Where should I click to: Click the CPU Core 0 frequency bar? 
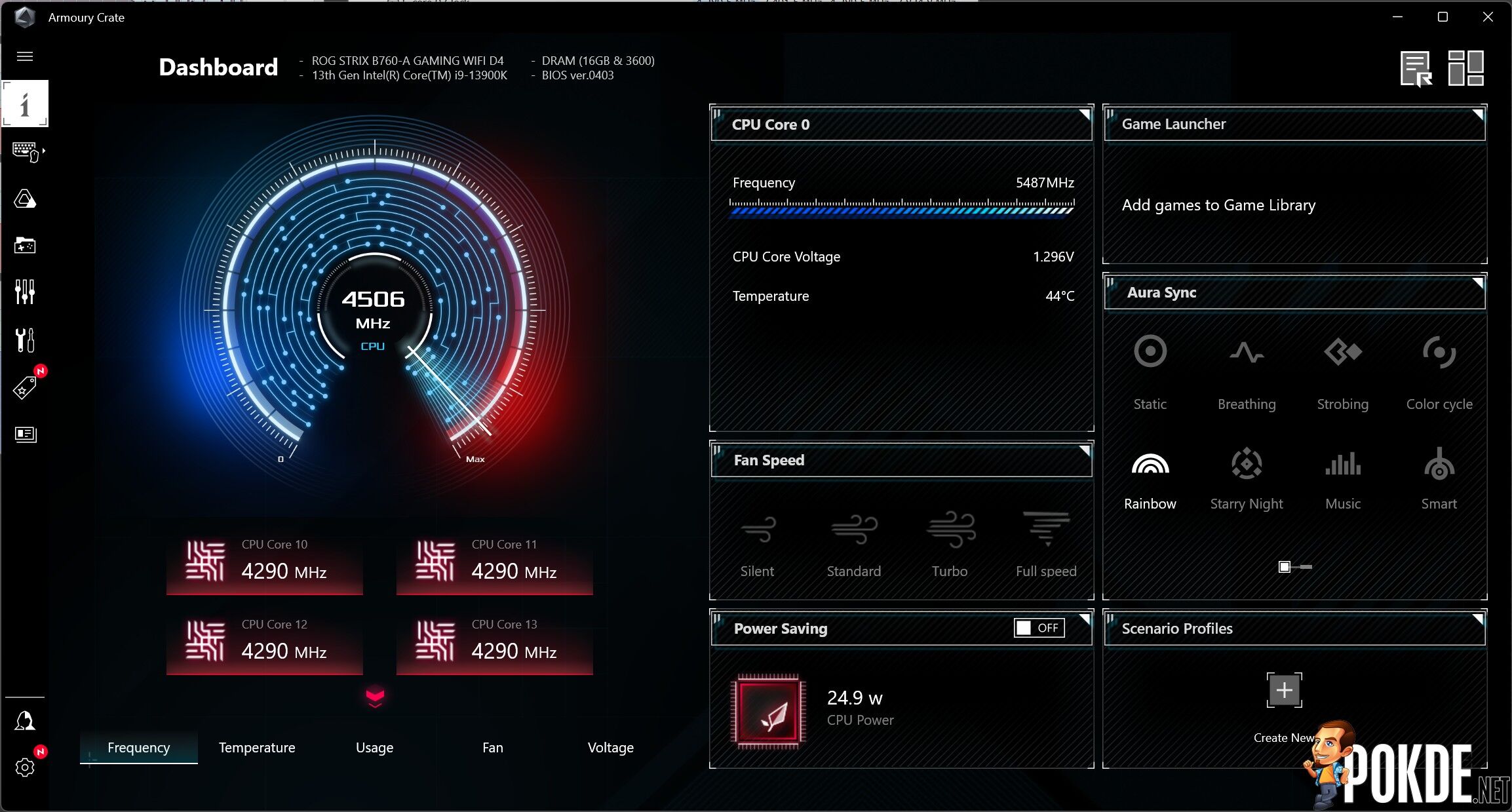902,207
